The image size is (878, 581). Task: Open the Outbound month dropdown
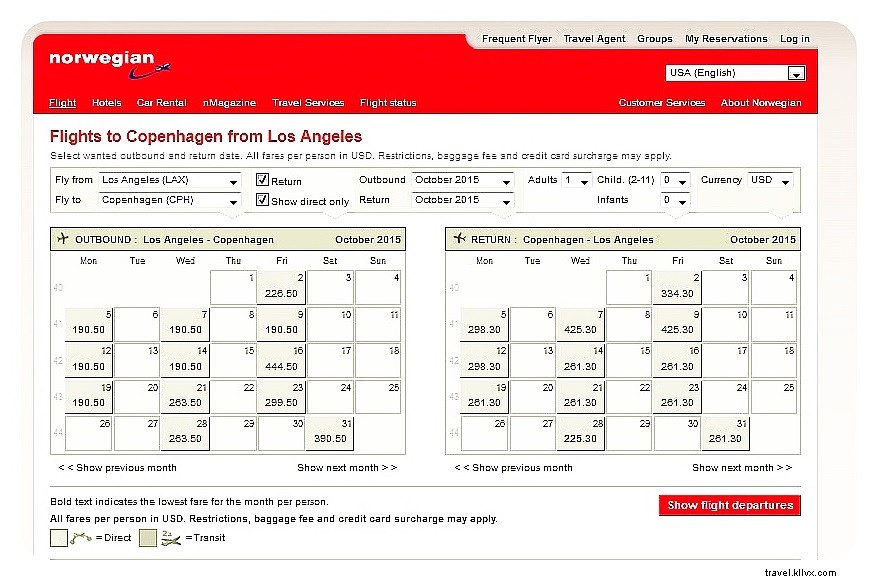[x=463, y=180]
